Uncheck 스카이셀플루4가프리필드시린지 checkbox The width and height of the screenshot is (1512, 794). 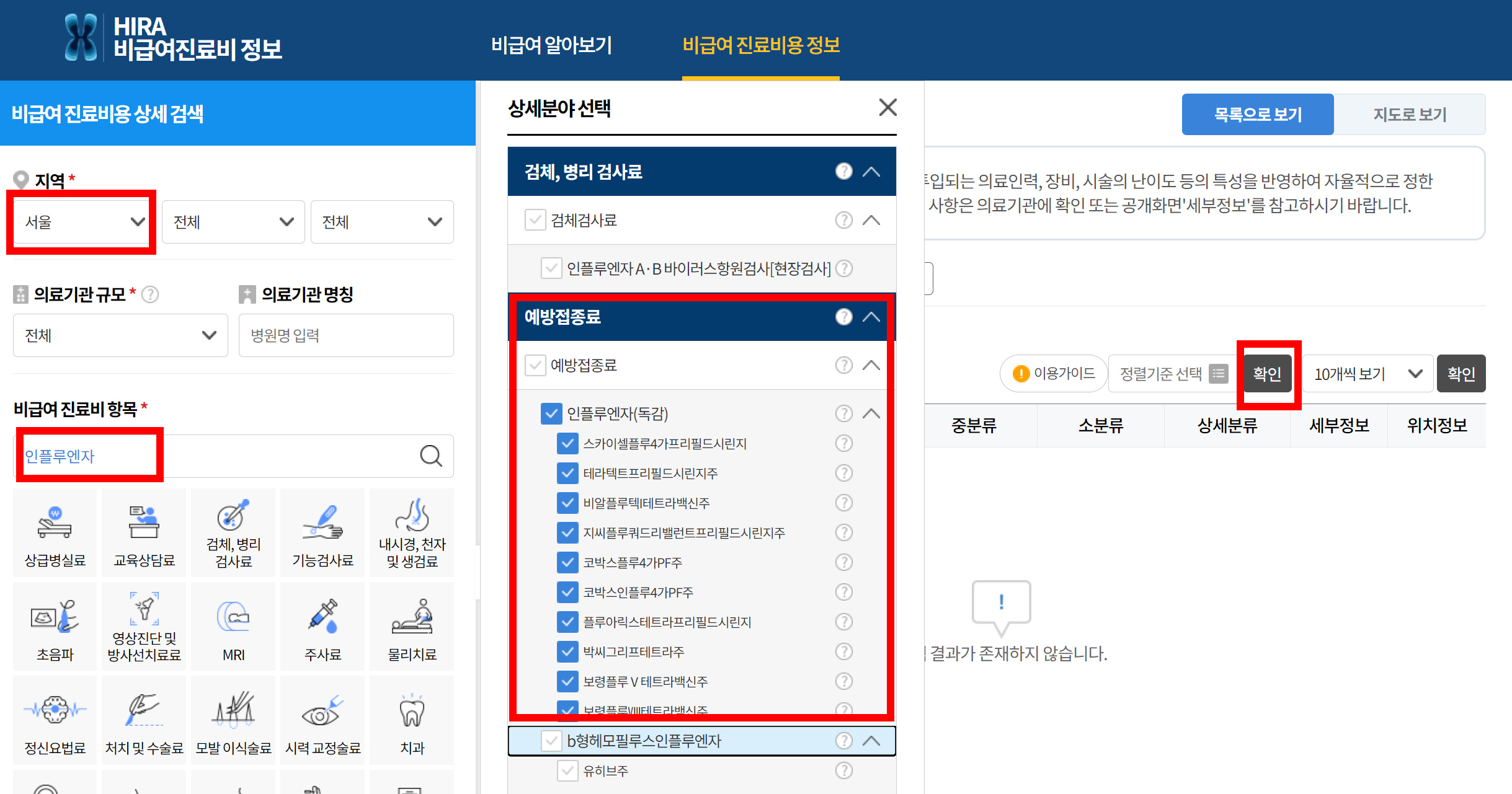pyautogui.click(x=567, y=443)
